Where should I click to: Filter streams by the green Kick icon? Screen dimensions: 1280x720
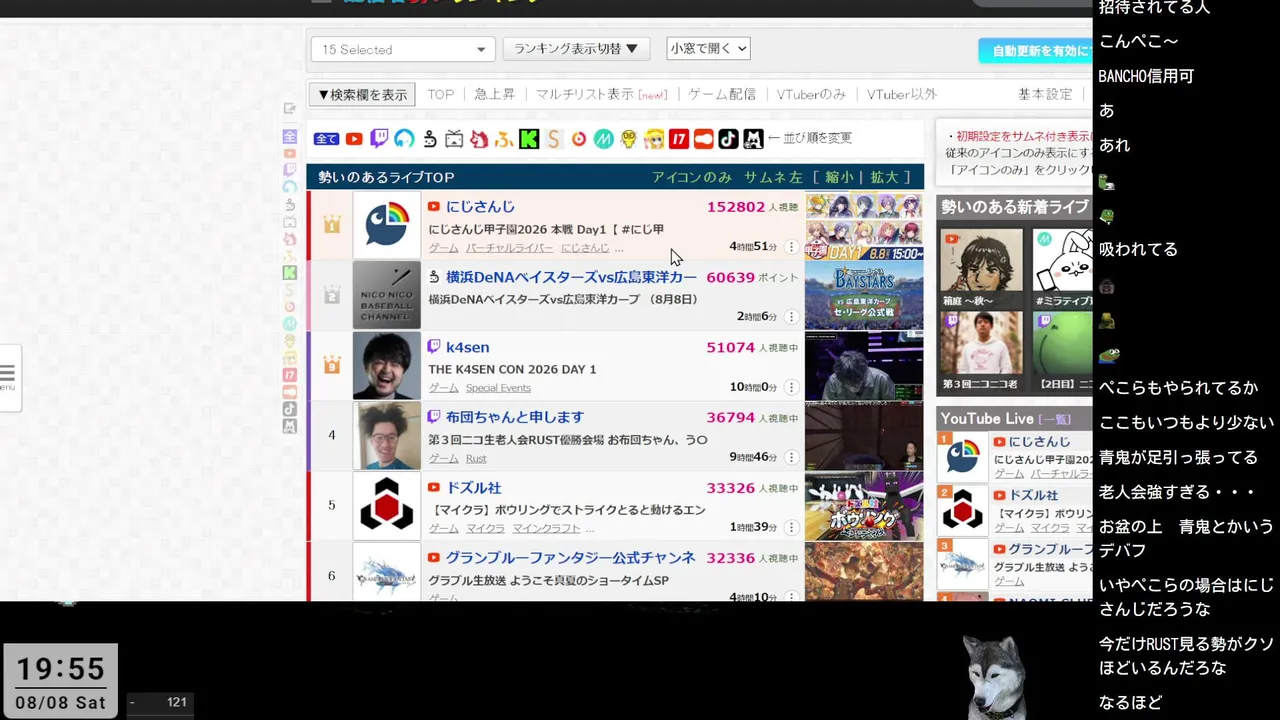point(529,139)
